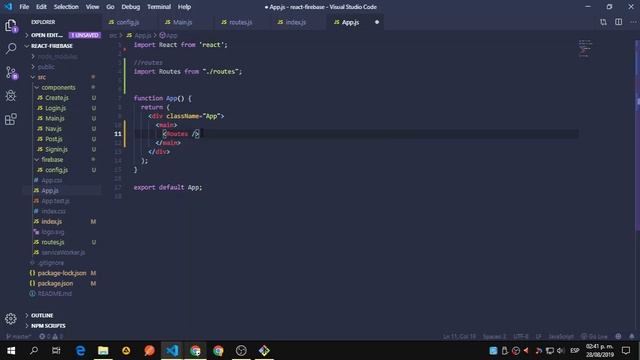Open the first Chrome taskbar icon
The image size is (640, 360).
tap(195, 350)
